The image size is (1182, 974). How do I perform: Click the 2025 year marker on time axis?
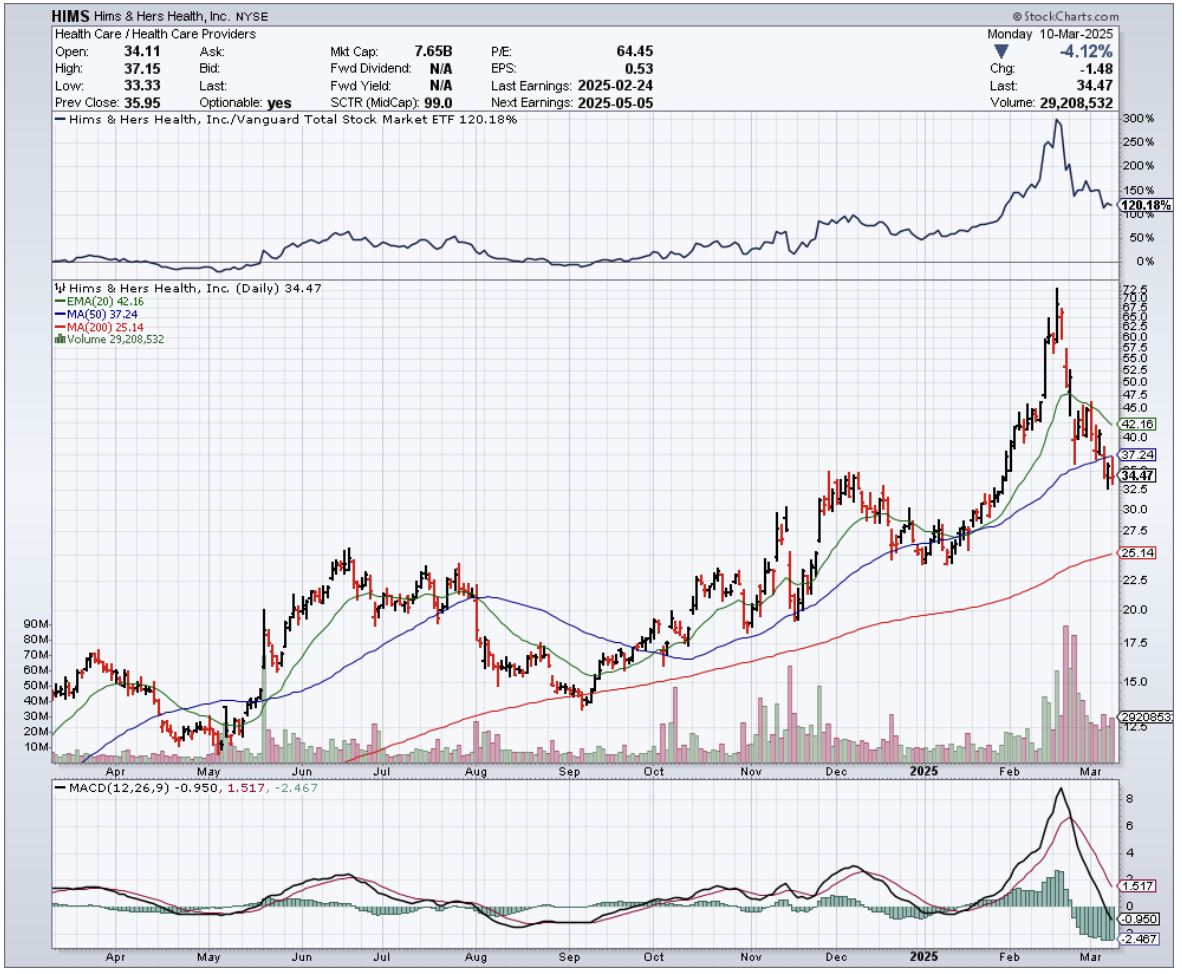click(923, 773)
